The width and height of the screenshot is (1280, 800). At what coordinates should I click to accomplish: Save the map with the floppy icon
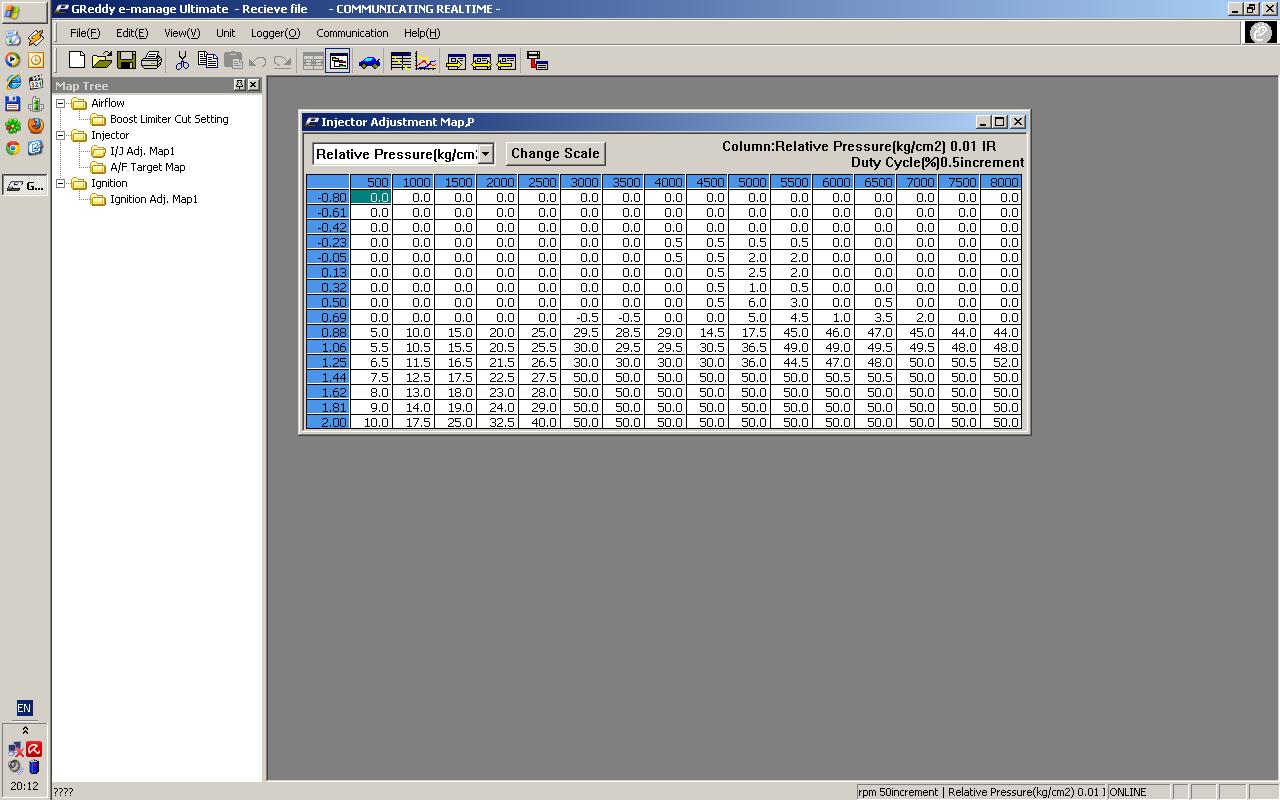126,62
